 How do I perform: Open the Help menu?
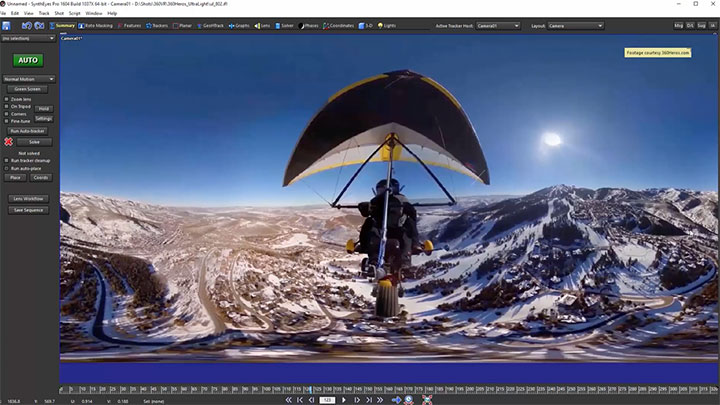click(x=112, y=13)
